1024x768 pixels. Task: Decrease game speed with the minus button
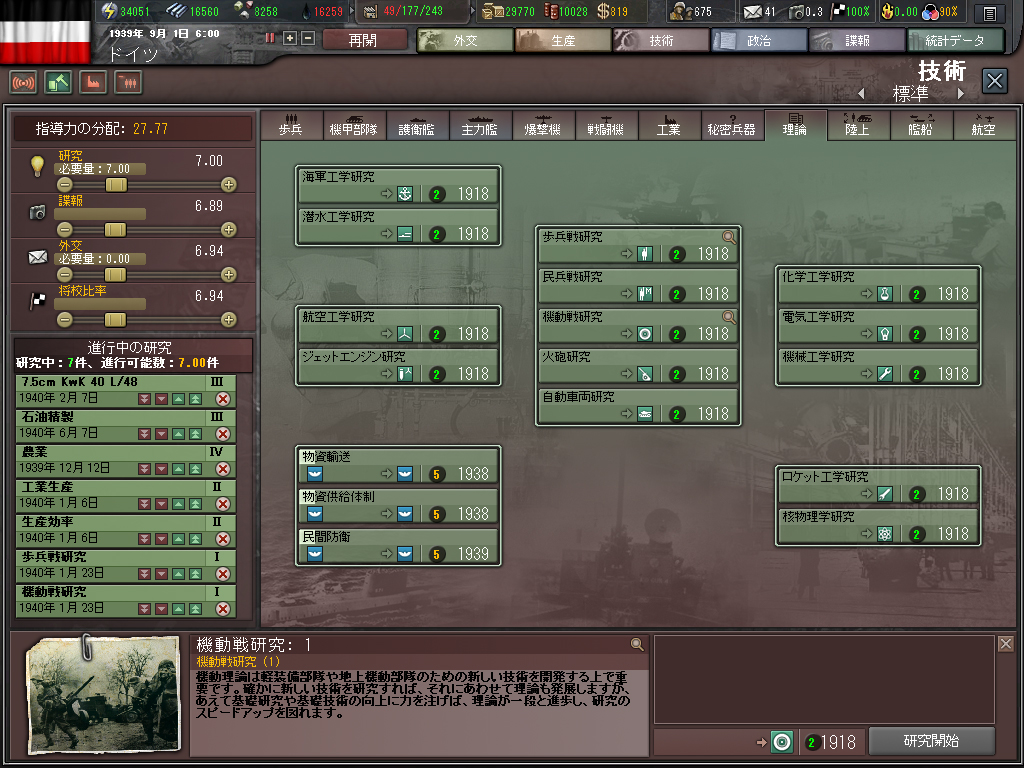pos(308,38)
